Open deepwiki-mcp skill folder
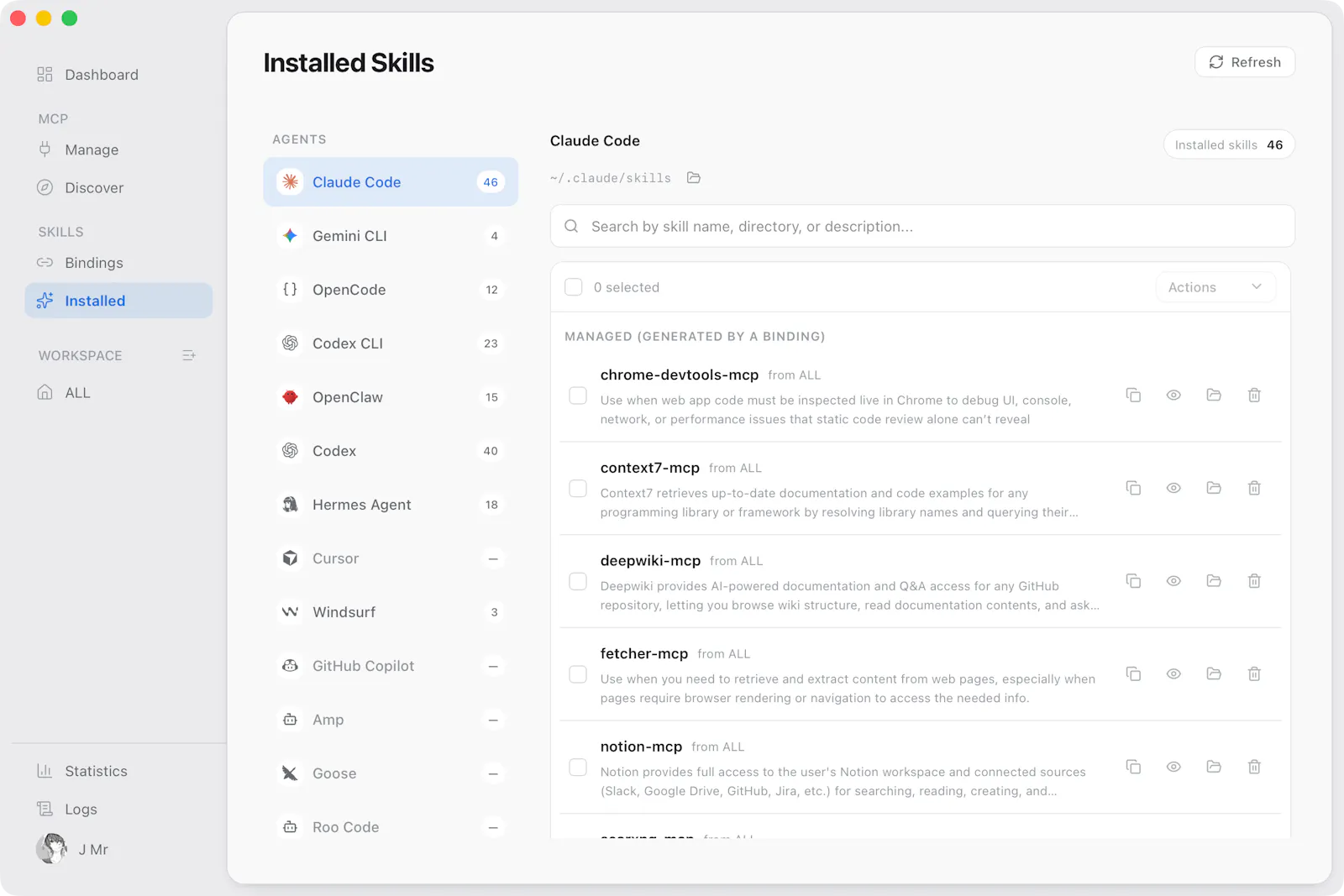 tap(1214, 581)
